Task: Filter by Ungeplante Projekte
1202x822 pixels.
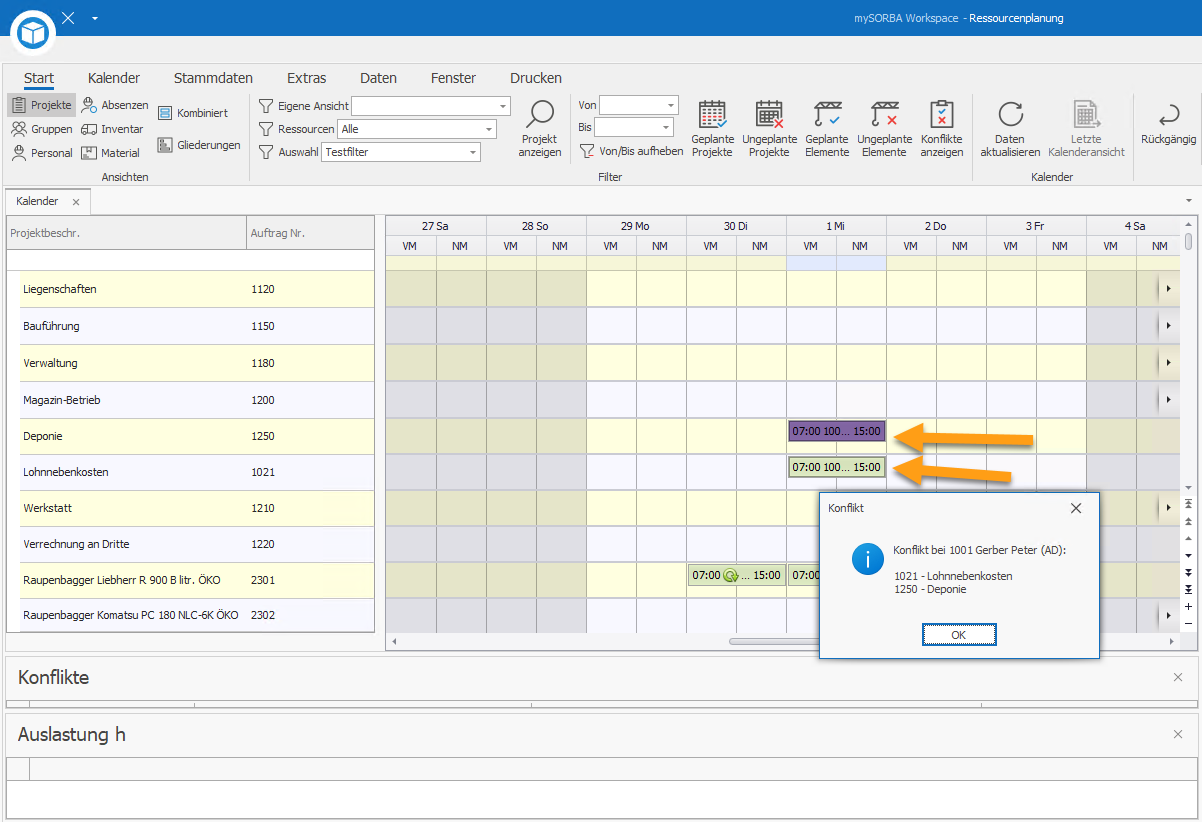Action: coord(770,129)
